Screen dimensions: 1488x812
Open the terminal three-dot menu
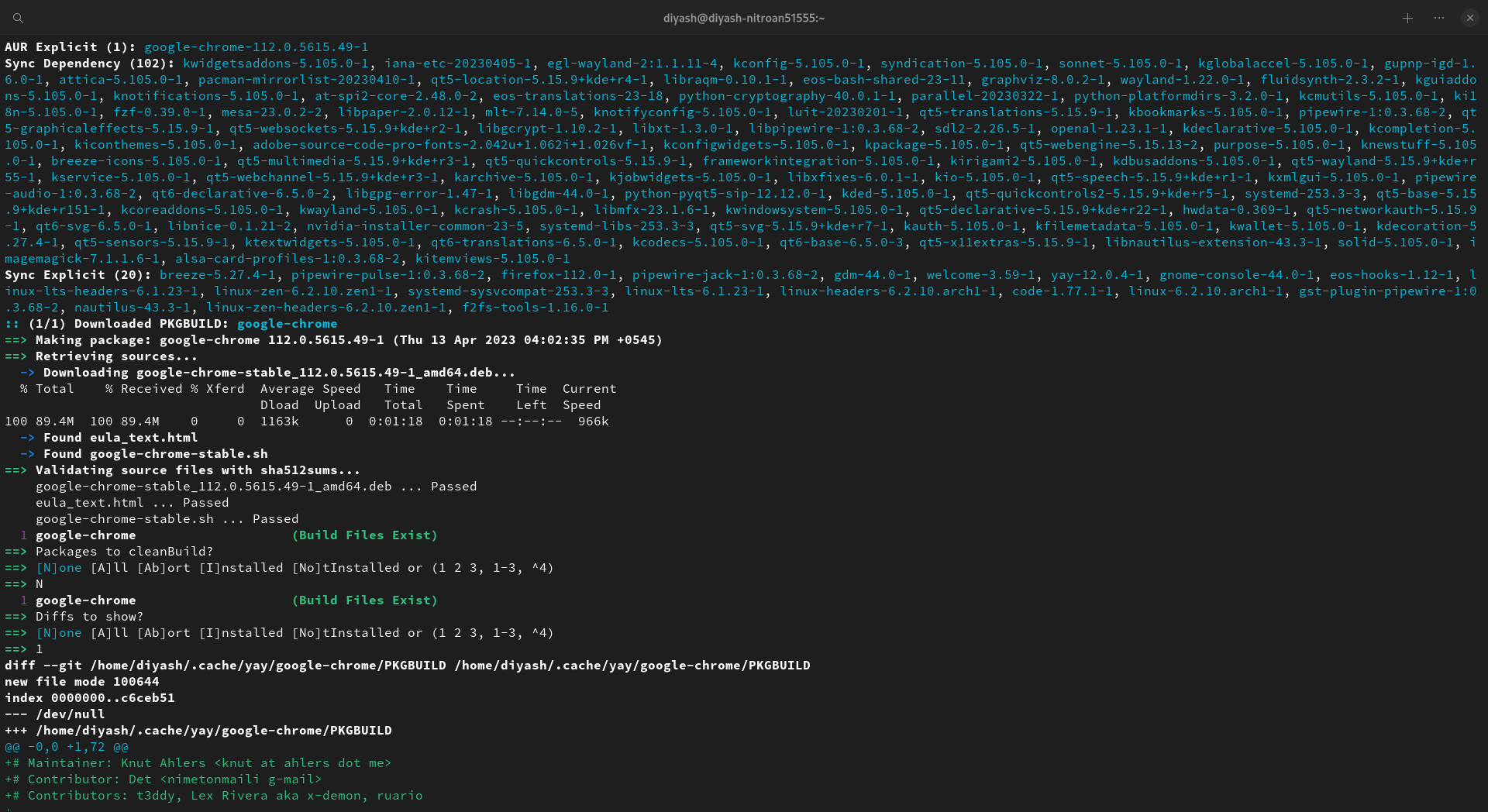point(1439,18)
